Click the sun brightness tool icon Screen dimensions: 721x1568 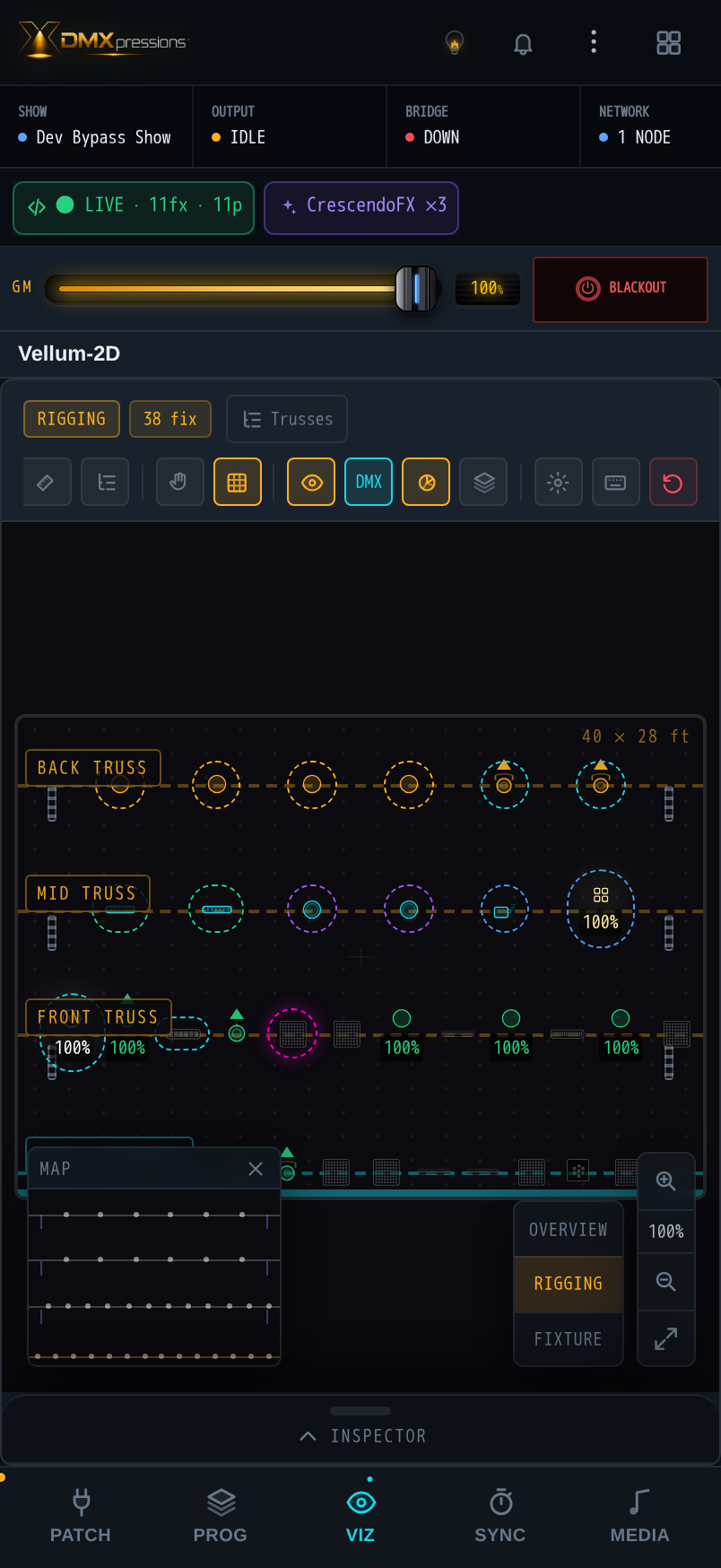pos(559,482)
